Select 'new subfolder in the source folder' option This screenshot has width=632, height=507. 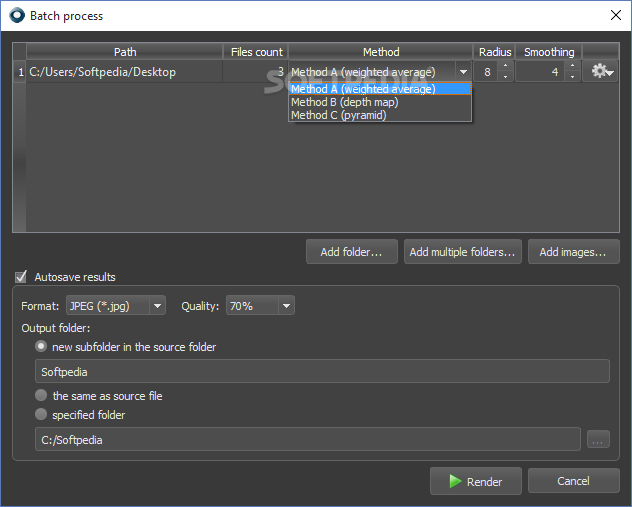tap(41, 347)
